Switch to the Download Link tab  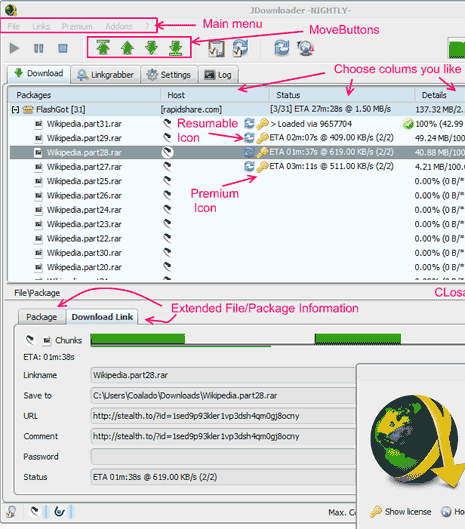pyautogui.click(x=102, y=317)
